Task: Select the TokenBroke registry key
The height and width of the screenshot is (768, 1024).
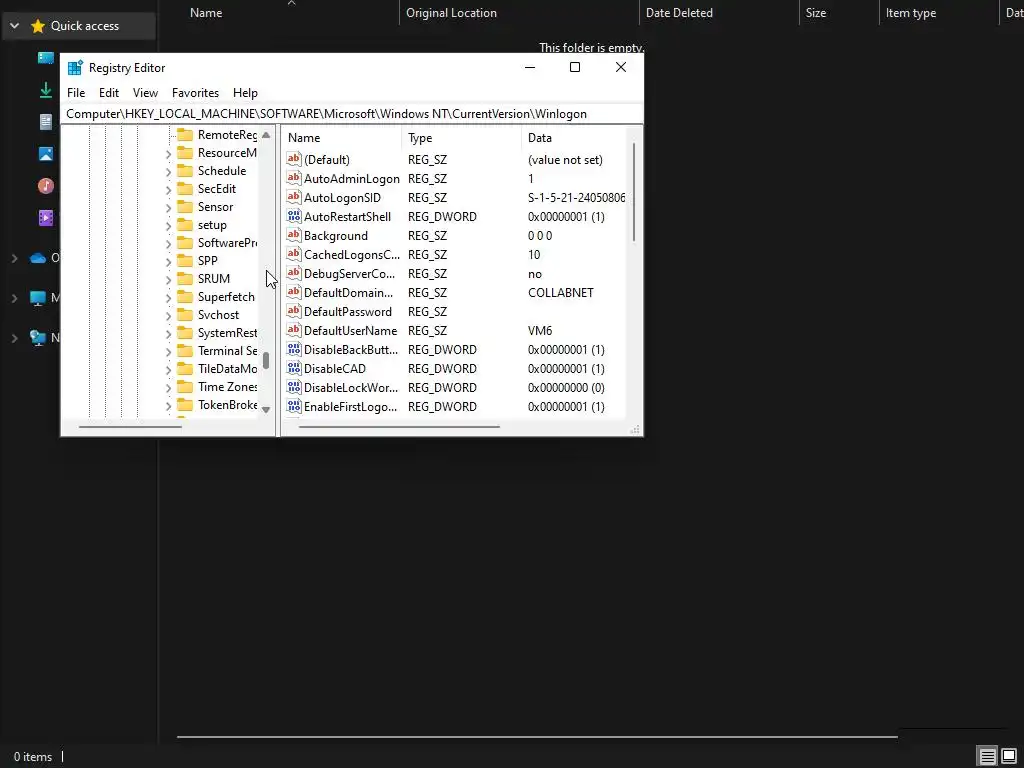Action: (x=227, y=405)
